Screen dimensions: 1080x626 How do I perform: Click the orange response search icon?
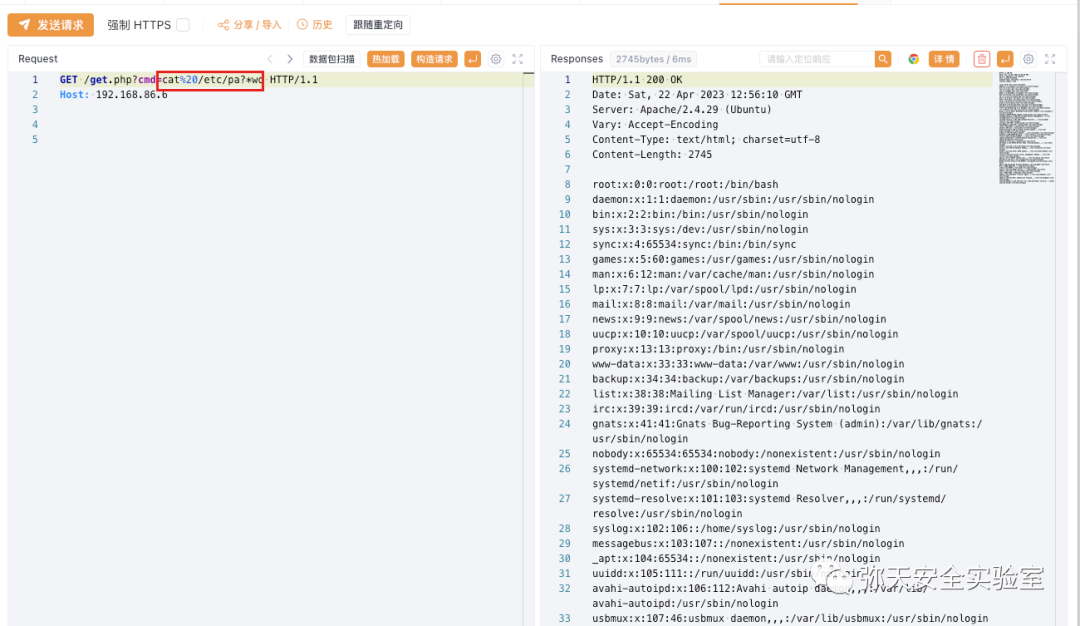coord(883,59)
